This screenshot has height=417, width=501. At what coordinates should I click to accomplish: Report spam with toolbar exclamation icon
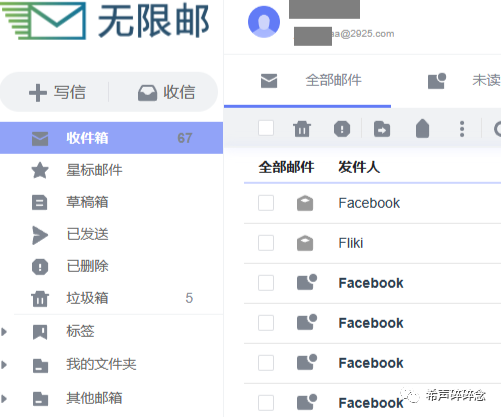click(x=342, y=129)
